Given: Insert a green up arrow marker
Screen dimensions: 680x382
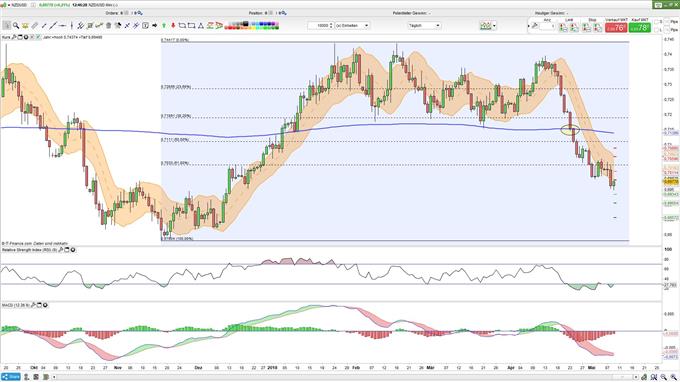Looking at the screenshot, I should click(x=164, y=26).
